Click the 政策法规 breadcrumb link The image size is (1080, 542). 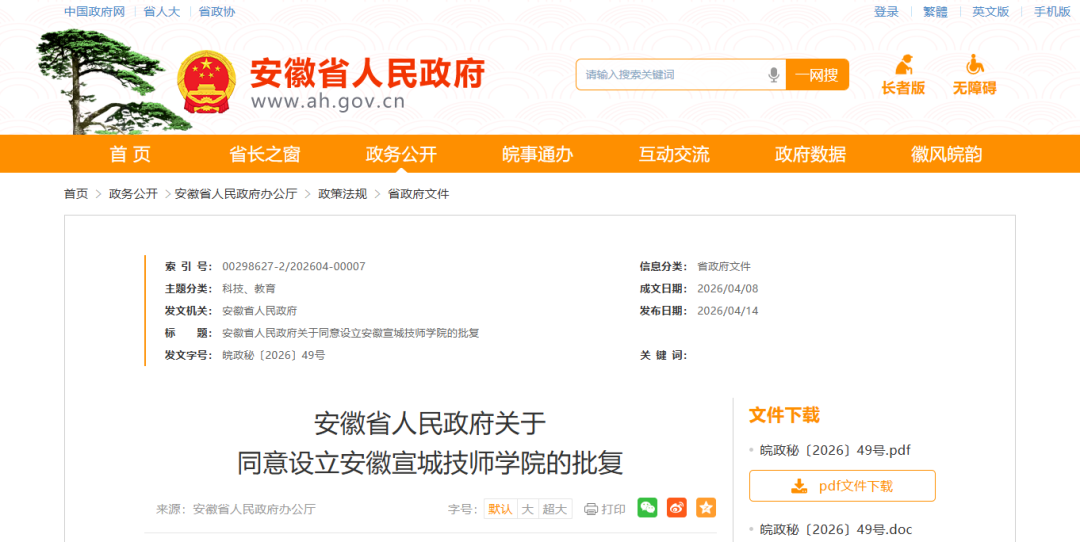[x=342, y=194]
